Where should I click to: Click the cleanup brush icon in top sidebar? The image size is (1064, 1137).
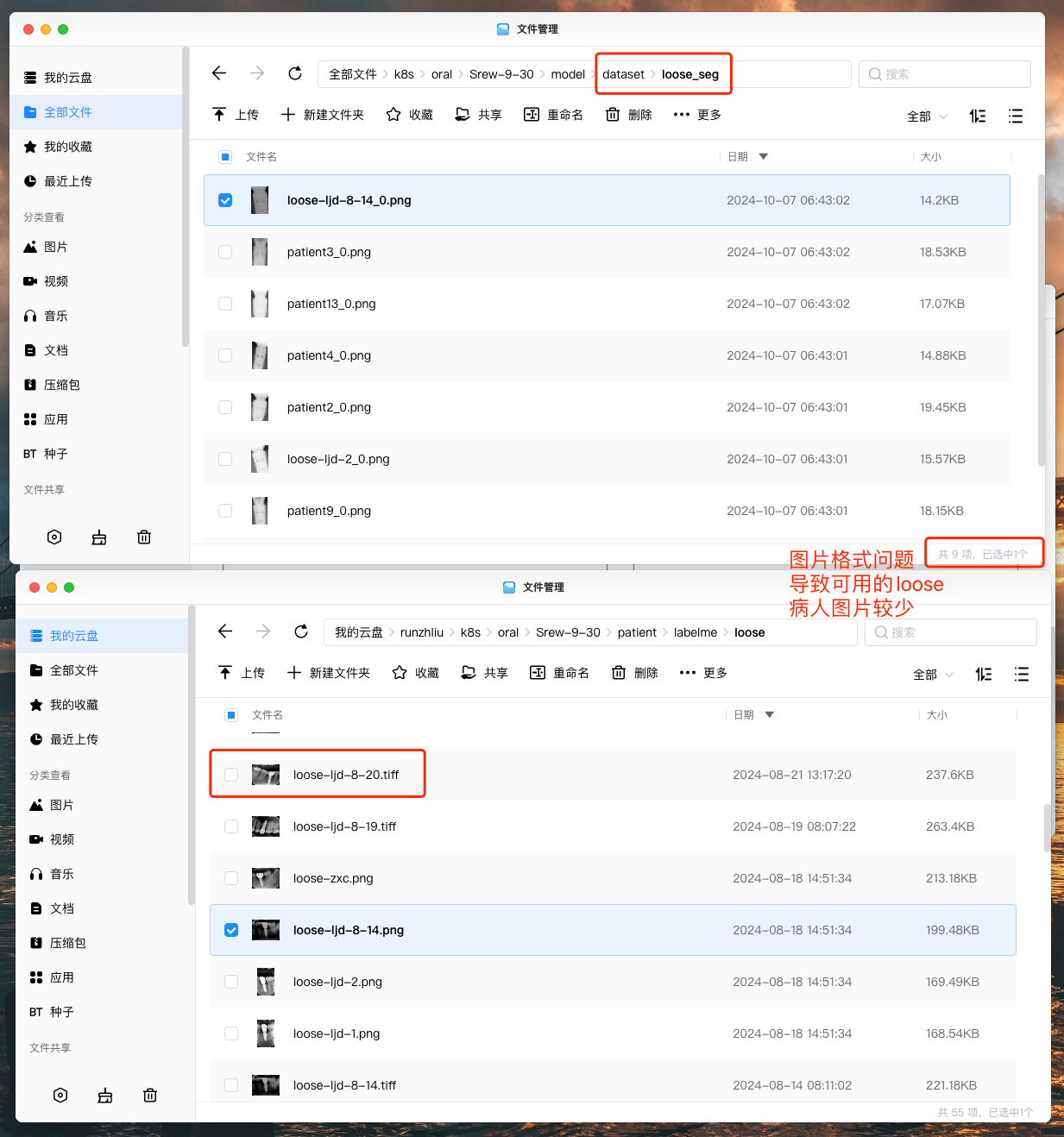[x=99, y=537]
